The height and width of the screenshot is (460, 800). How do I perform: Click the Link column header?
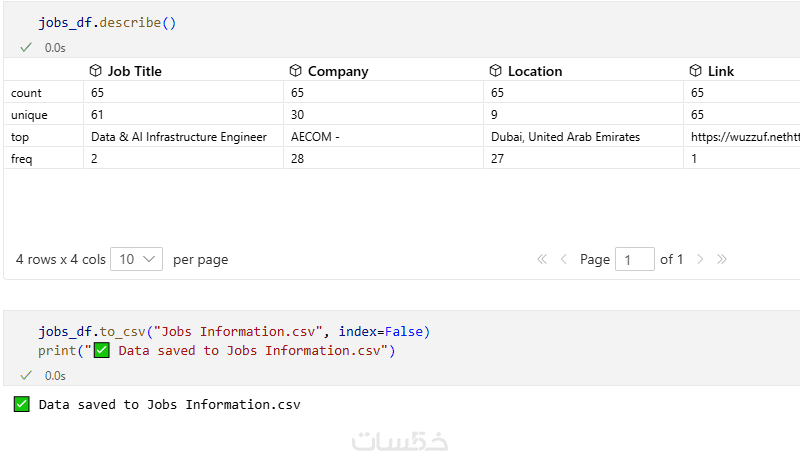(721, 71)
